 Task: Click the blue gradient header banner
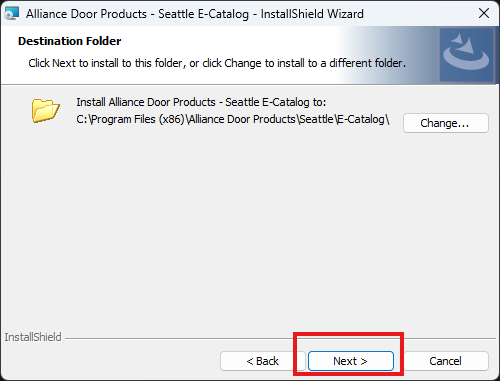(250, 55)
